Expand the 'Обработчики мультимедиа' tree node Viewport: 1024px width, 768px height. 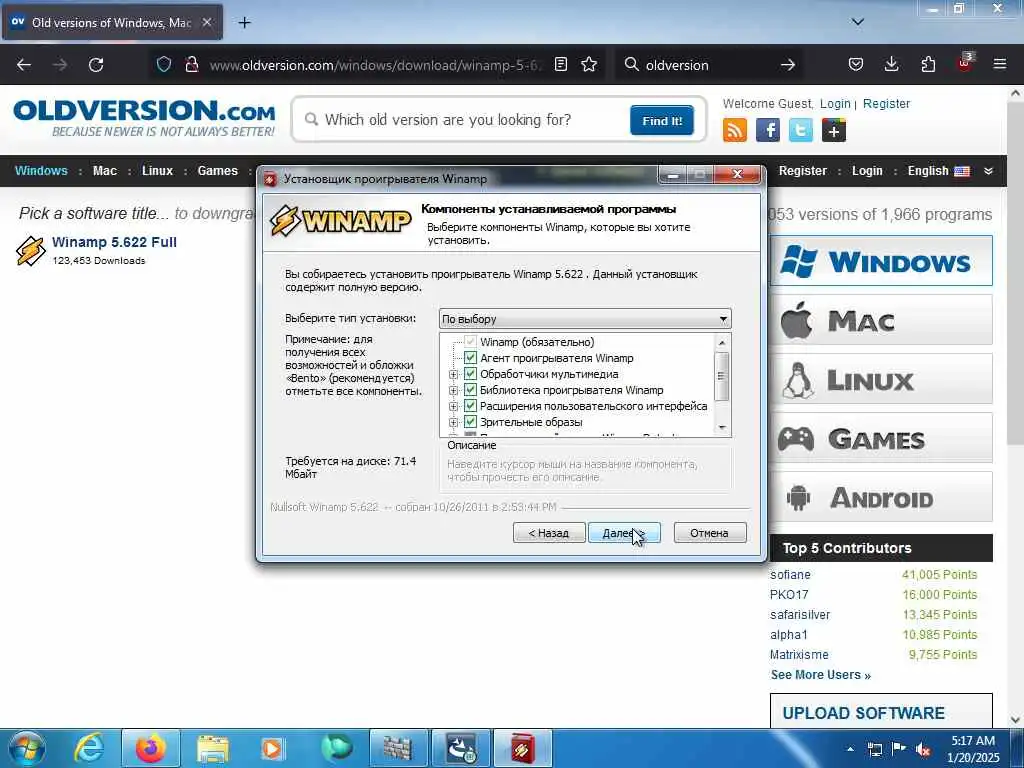(x=453, y=374)
